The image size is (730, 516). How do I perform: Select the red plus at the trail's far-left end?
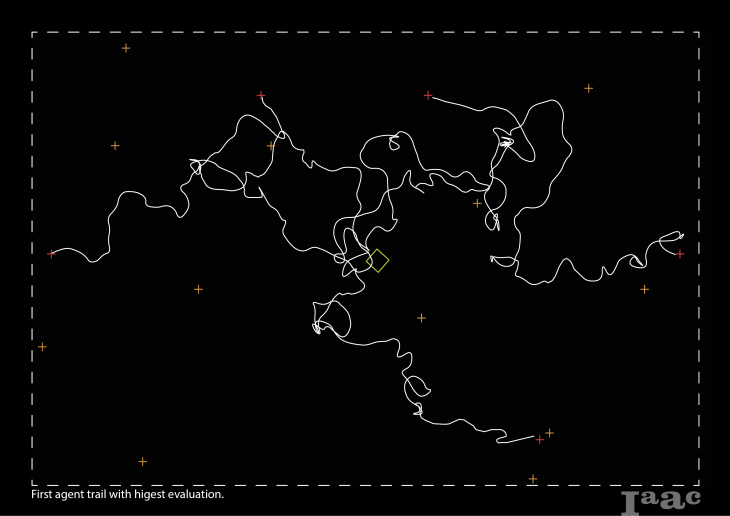52,254
